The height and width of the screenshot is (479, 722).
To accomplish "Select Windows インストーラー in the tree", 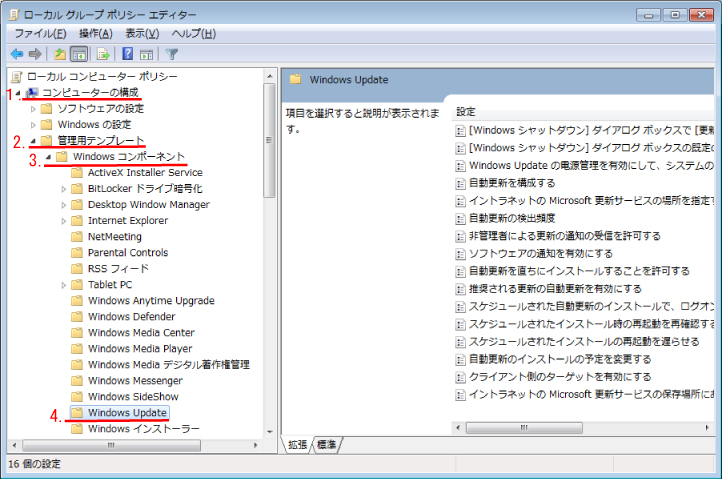I will coord(144,429).
